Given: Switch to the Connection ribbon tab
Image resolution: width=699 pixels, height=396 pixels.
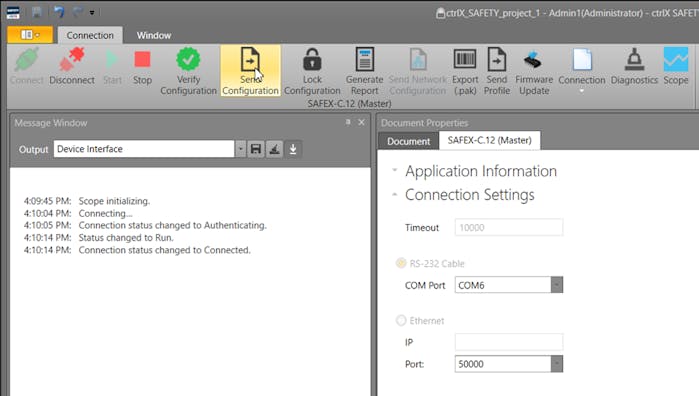Looking at the screenshot, I should 90,35.
